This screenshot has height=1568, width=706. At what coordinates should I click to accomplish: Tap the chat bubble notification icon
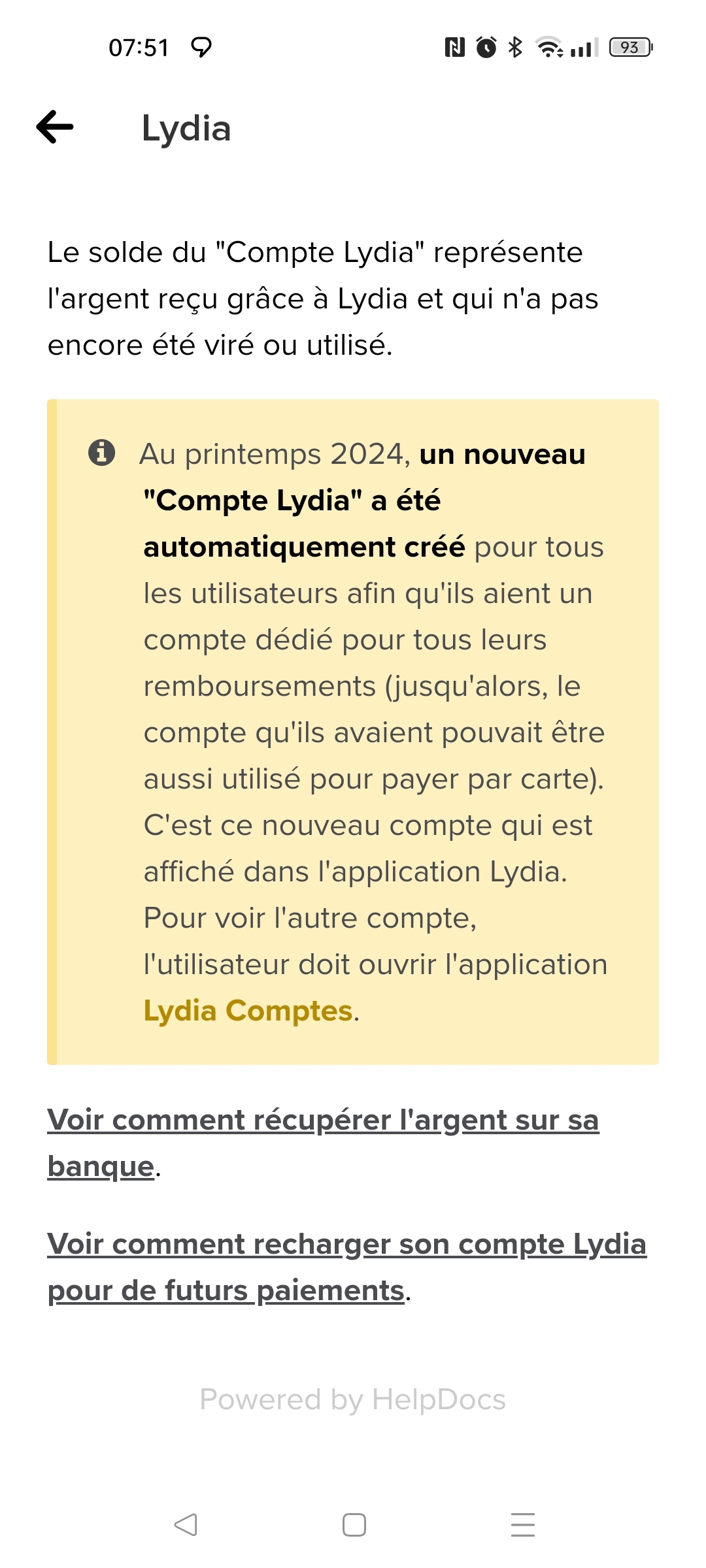point(201,47)
